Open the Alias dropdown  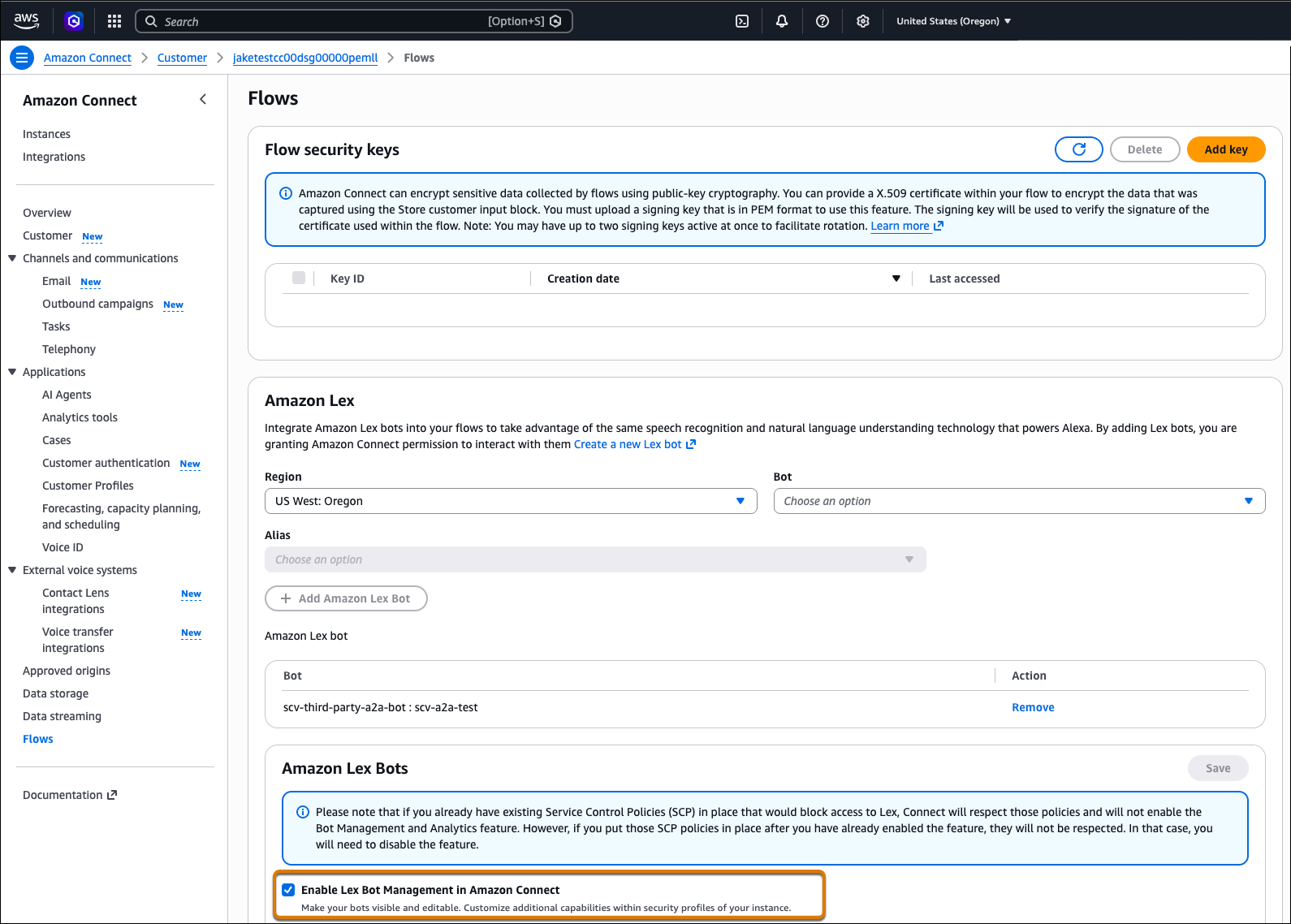coord(595,559)
